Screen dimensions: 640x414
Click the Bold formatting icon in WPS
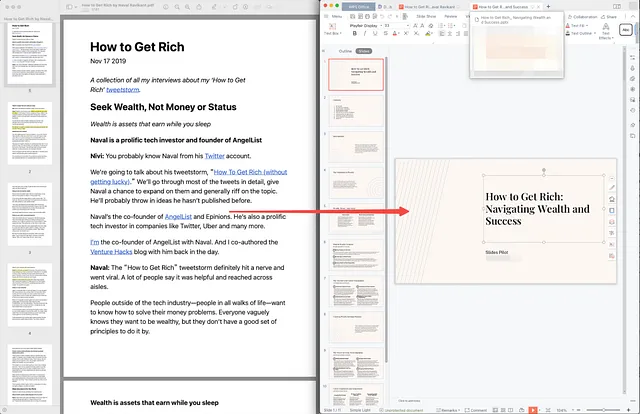pos(355,33)
